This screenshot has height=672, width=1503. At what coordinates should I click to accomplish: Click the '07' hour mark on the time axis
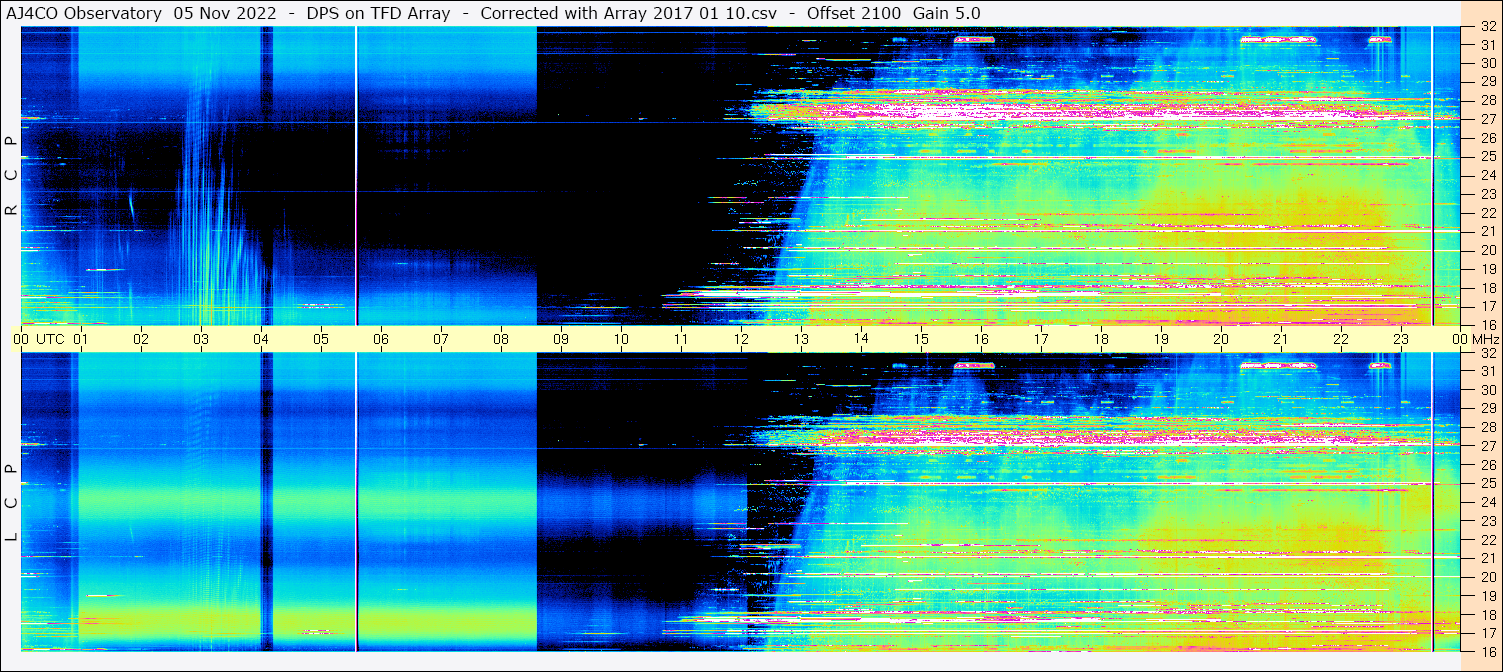click(441, 339)
